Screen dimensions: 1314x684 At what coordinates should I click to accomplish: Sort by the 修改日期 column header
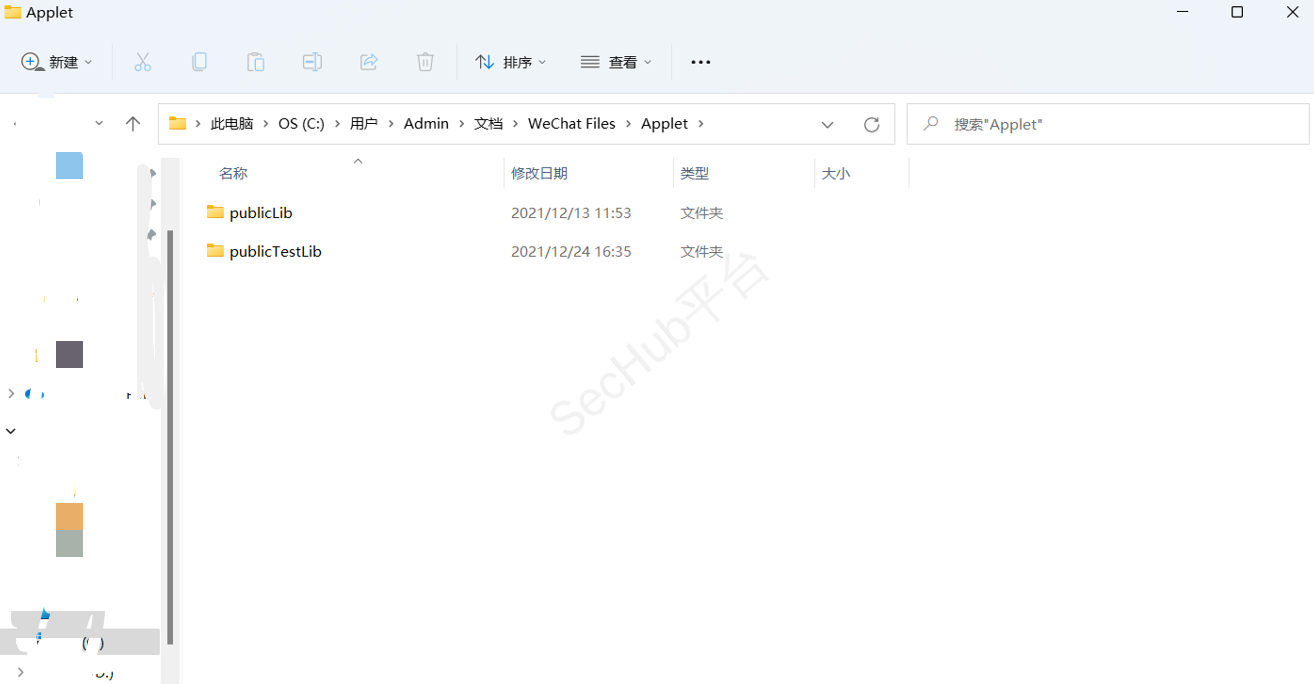pyautogui.click(x=539, y=173)
